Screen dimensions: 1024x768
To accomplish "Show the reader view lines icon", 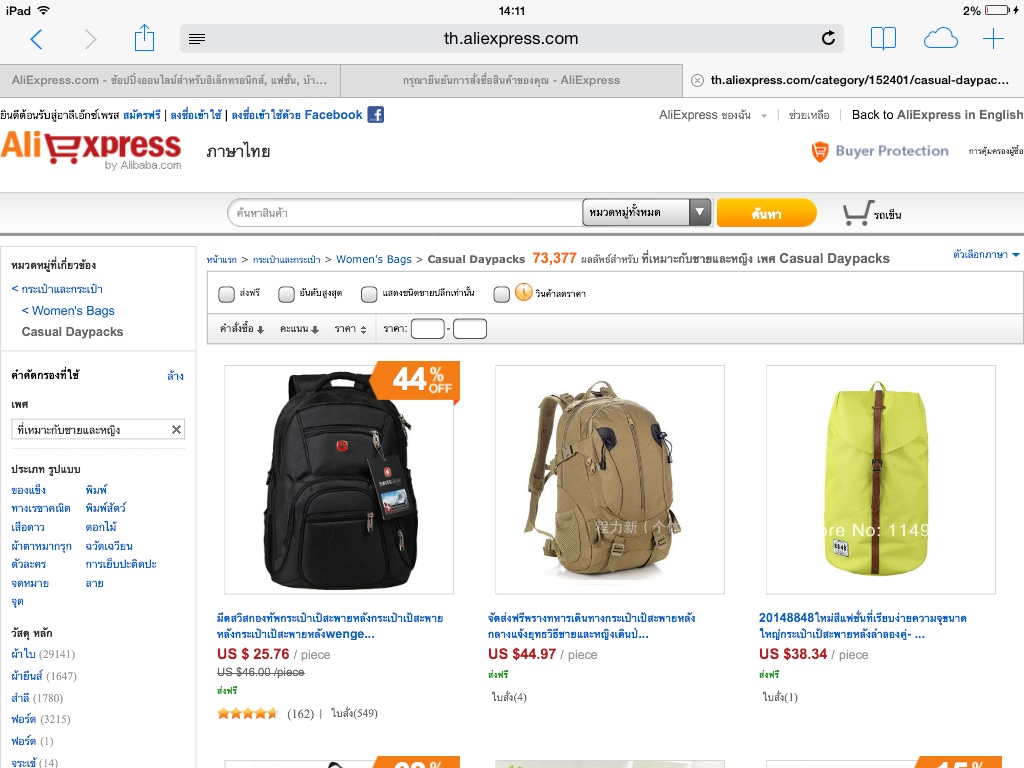I will pyautogui.click(x=197, y=39).
